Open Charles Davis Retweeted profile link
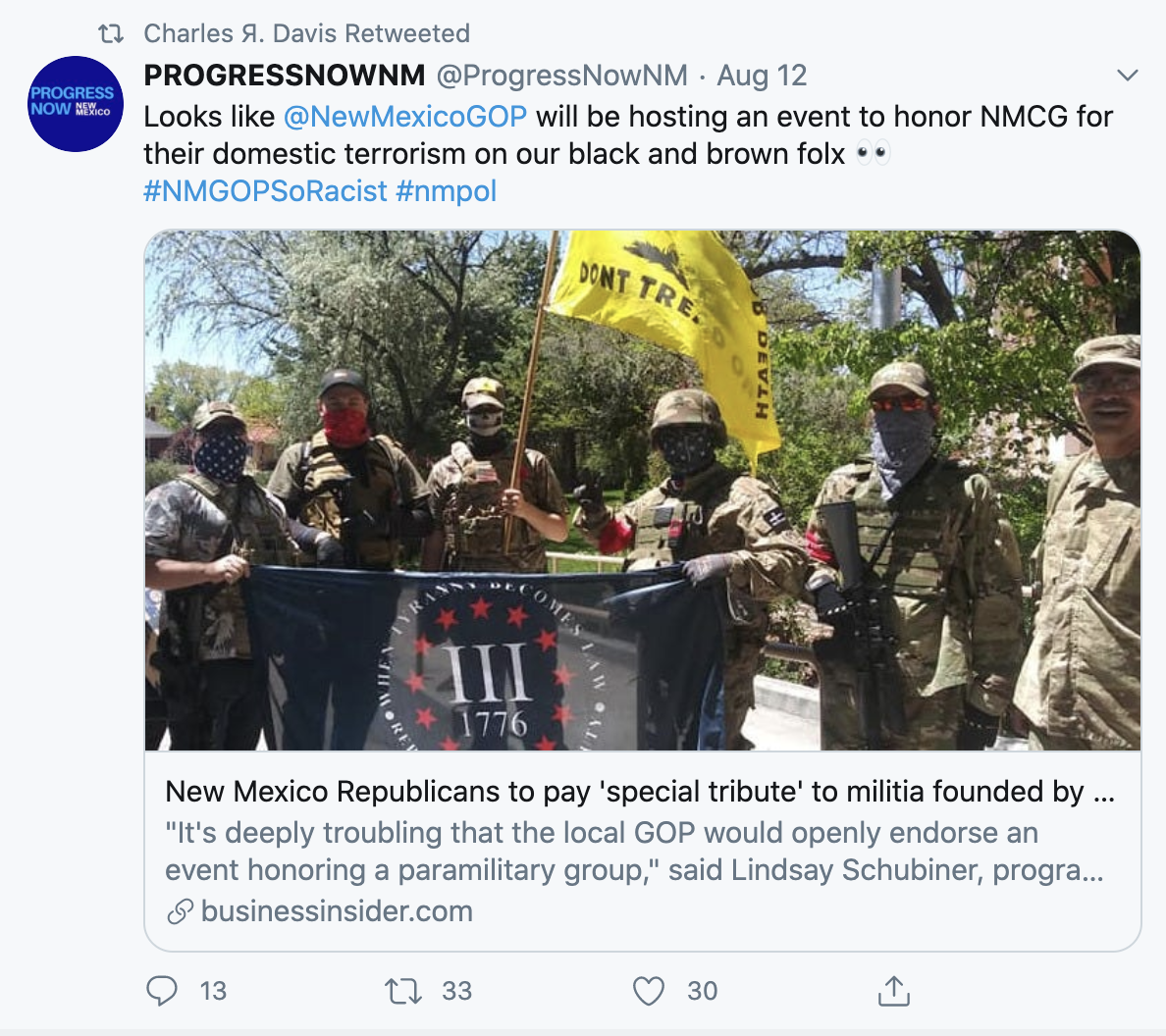The height and width of the screenshot is (1036, 1166). coord(306,33)
